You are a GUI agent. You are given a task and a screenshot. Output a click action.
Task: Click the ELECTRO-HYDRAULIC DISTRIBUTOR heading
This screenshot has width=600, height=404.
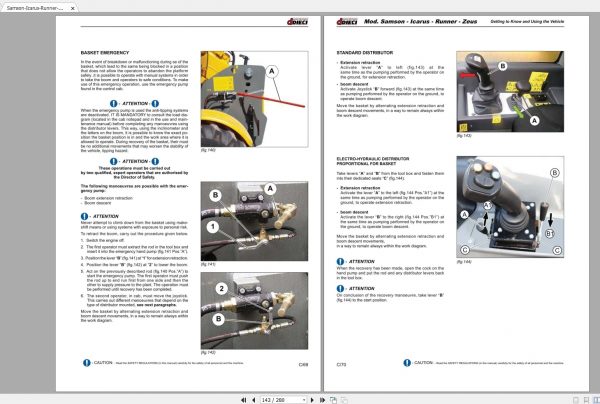coord(373,161)
